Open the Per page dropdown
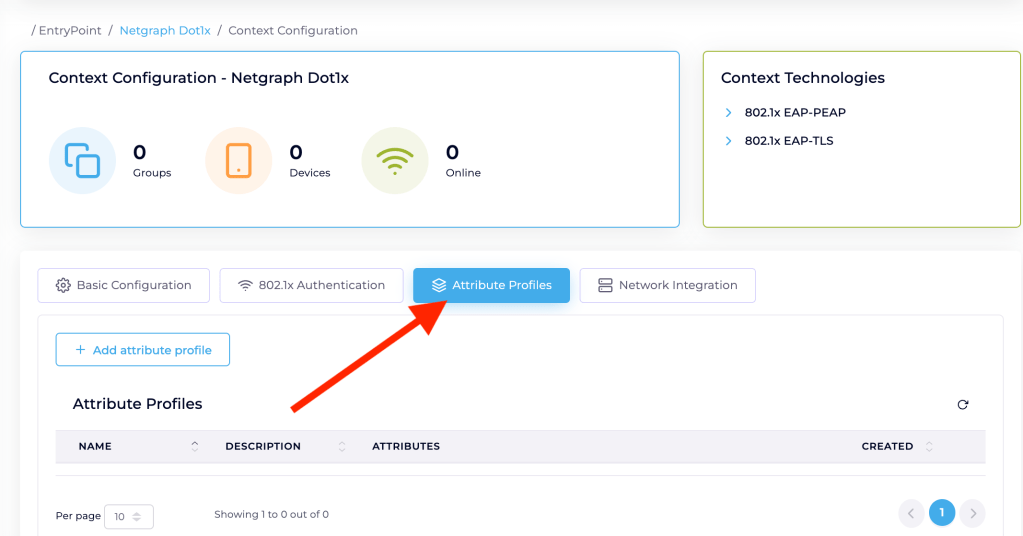 point(128,517)
